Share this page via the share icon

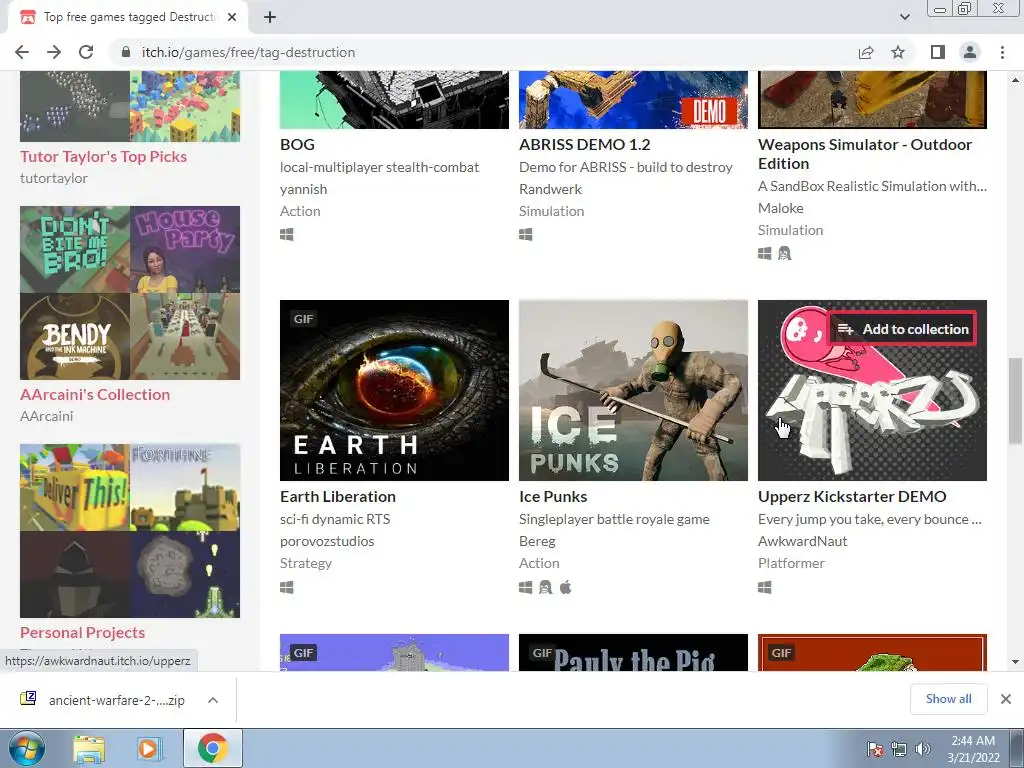click(x=866, y=52)
